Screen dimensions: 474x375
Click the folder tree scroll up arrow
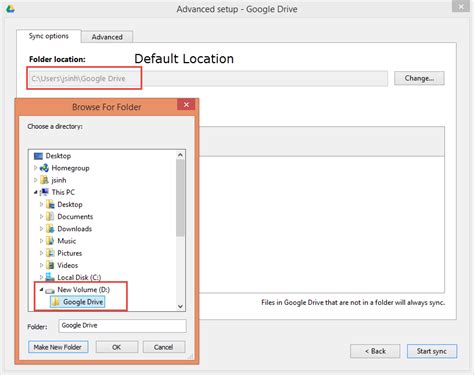(180, 155)
